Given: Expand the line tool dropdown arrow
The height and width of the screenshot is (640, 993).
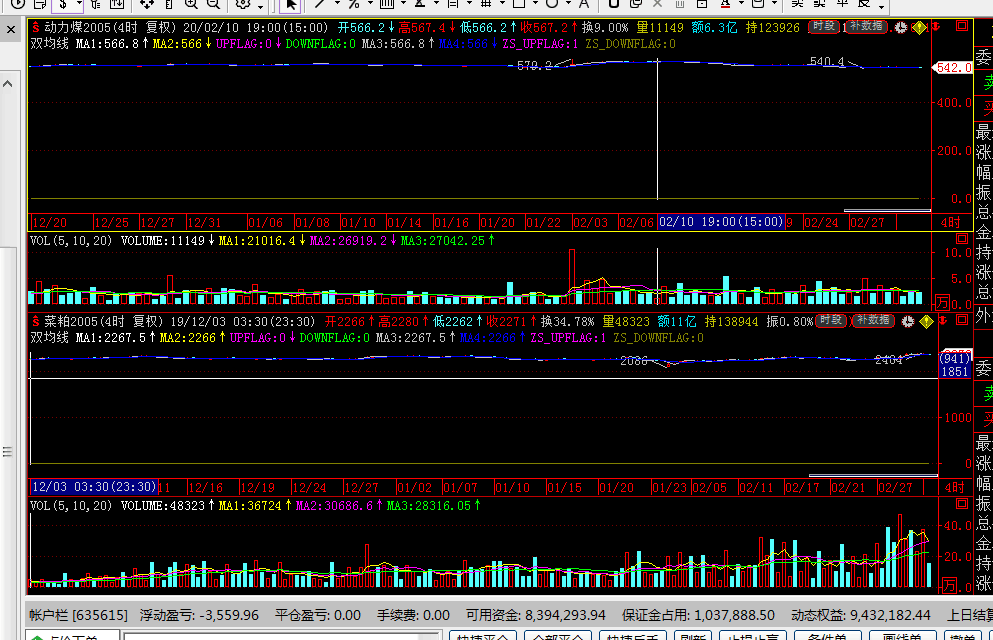Looking at the screenshot, I should [x=336, y=4].
